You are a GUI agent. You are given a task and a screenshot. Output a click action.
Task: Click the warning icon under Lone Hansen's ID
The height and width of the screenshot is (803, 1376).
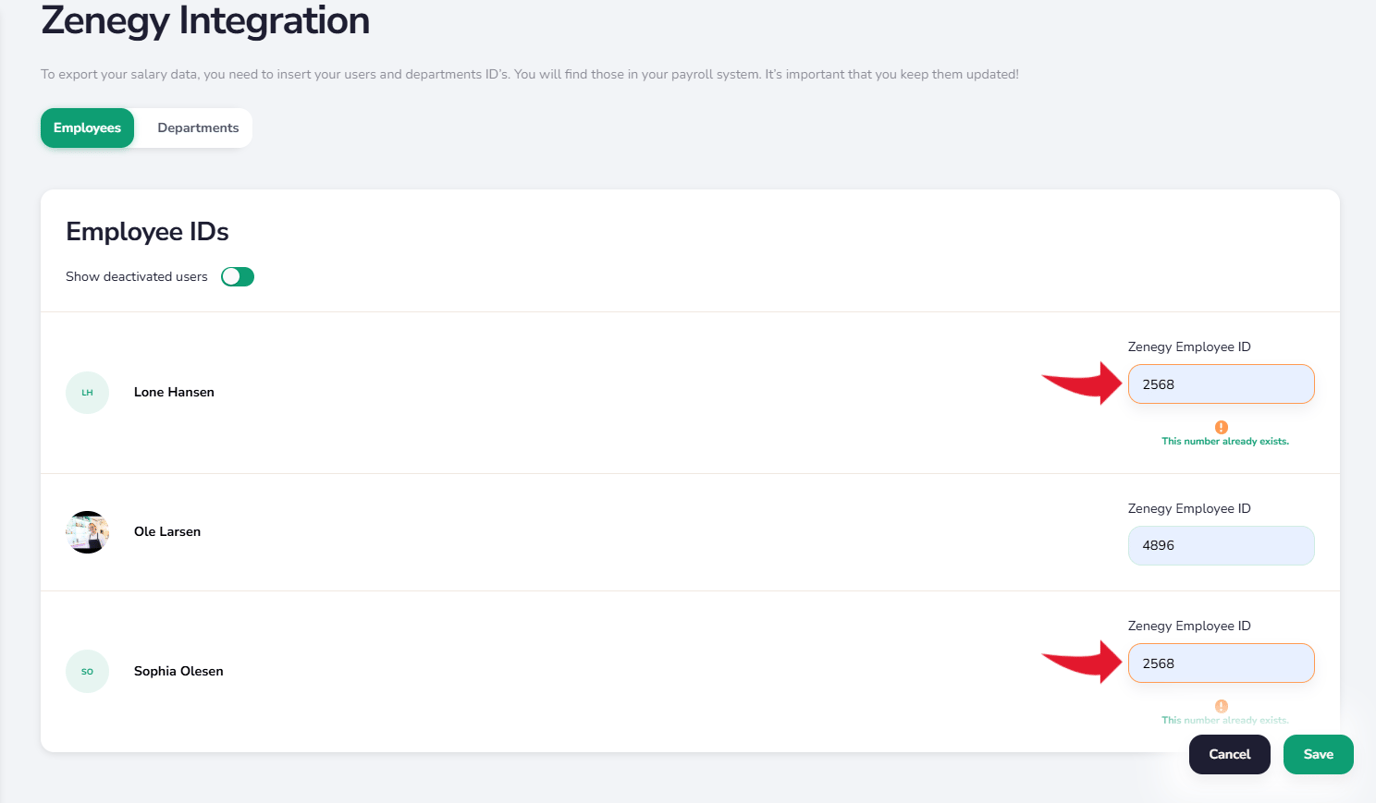tap(1221, 427)
